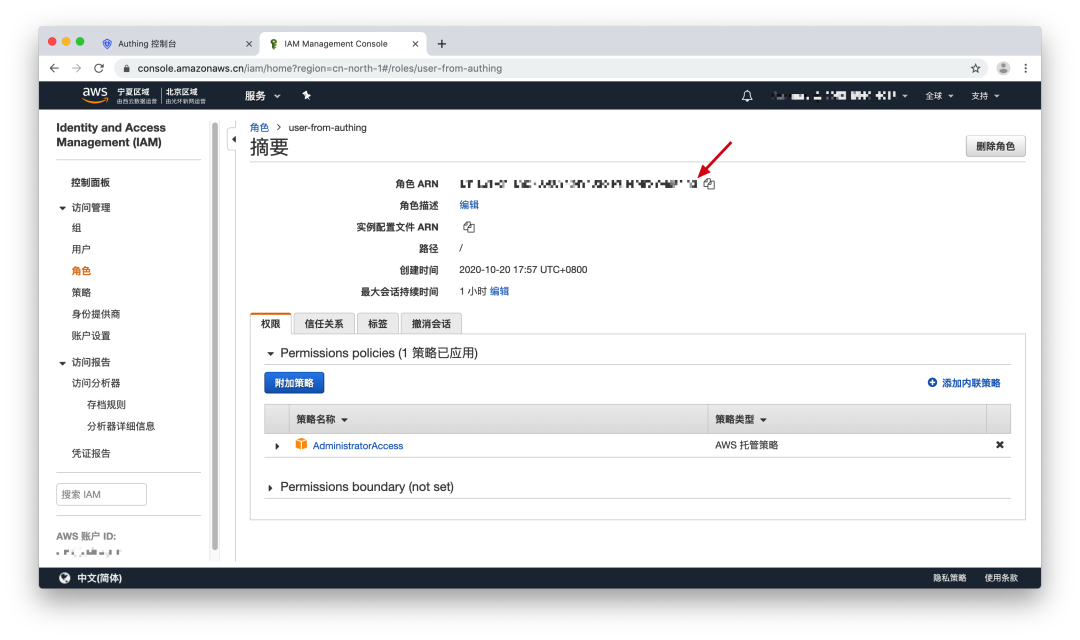Open the notifications bell

(x=747, y=96)
